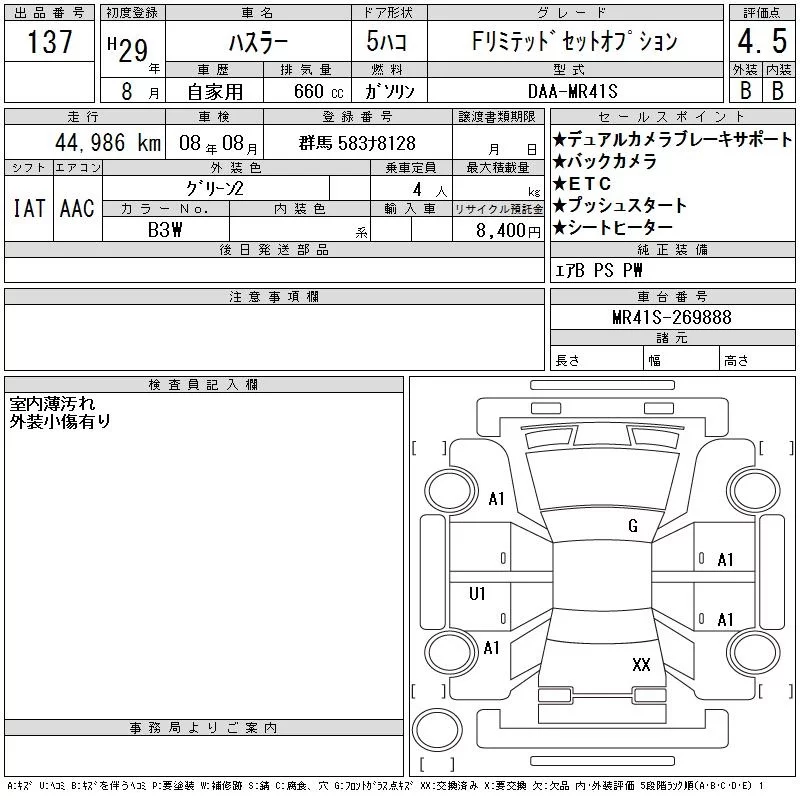Click the recycle deposit 8,400円
Screen dimensions: 800x800
508,230
